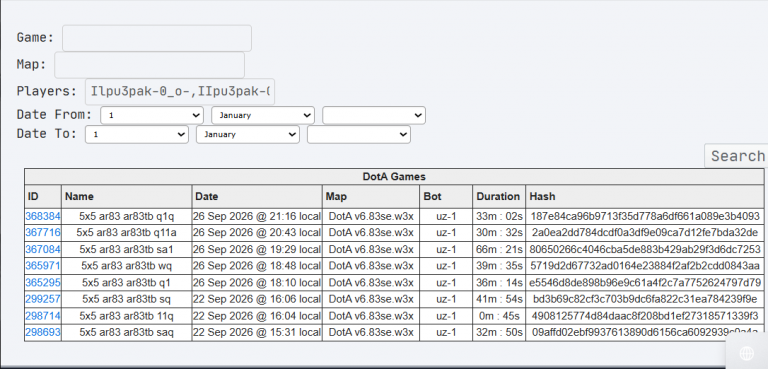The width and height of the screenshot is (768, 369).
Task: Open game ID 367716 link
Action: pos(43,232)
